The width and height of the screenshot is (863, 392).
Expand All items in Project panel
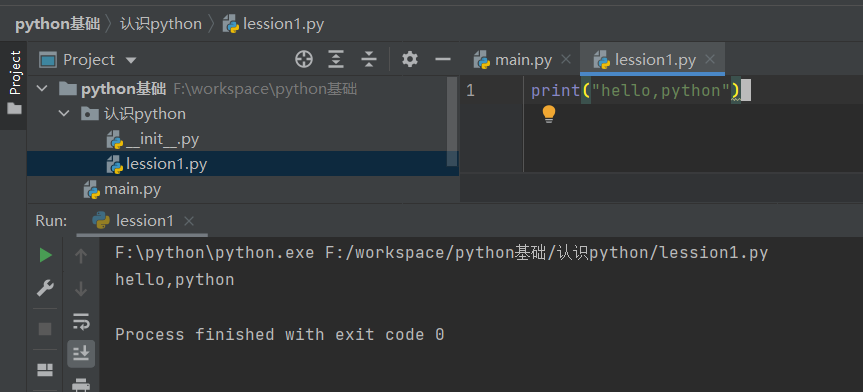[x=336, y=59]
